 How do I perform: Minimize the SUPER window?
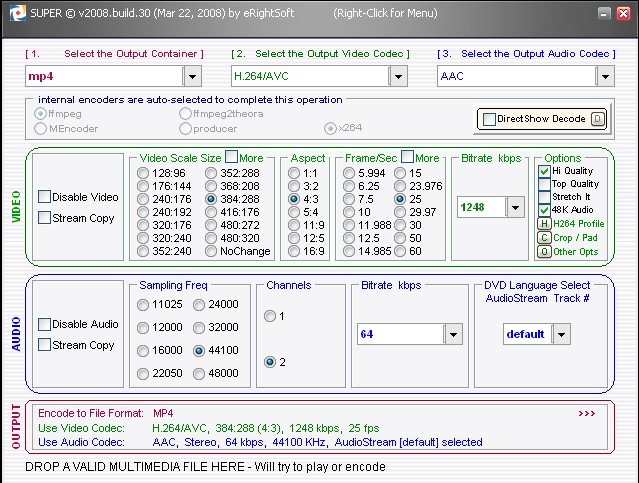(x=604, y=13)
